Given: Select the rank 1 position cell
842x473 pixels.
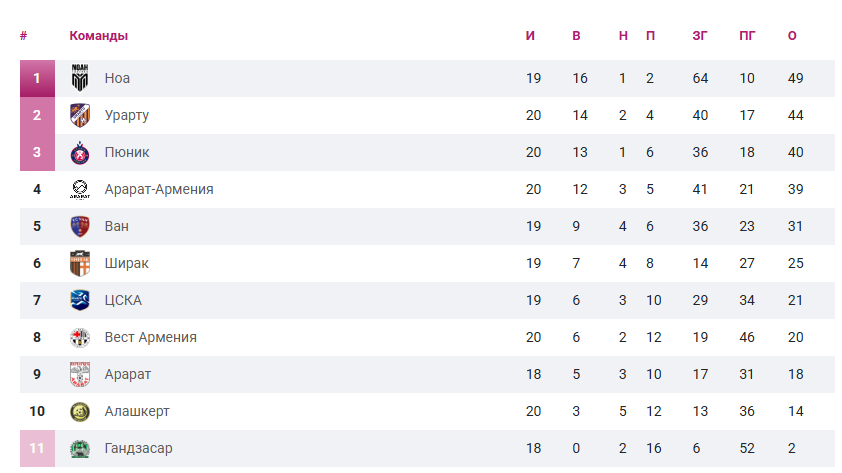Looking at the screenshot, I should pyautogui.click(x=37, y=78).
